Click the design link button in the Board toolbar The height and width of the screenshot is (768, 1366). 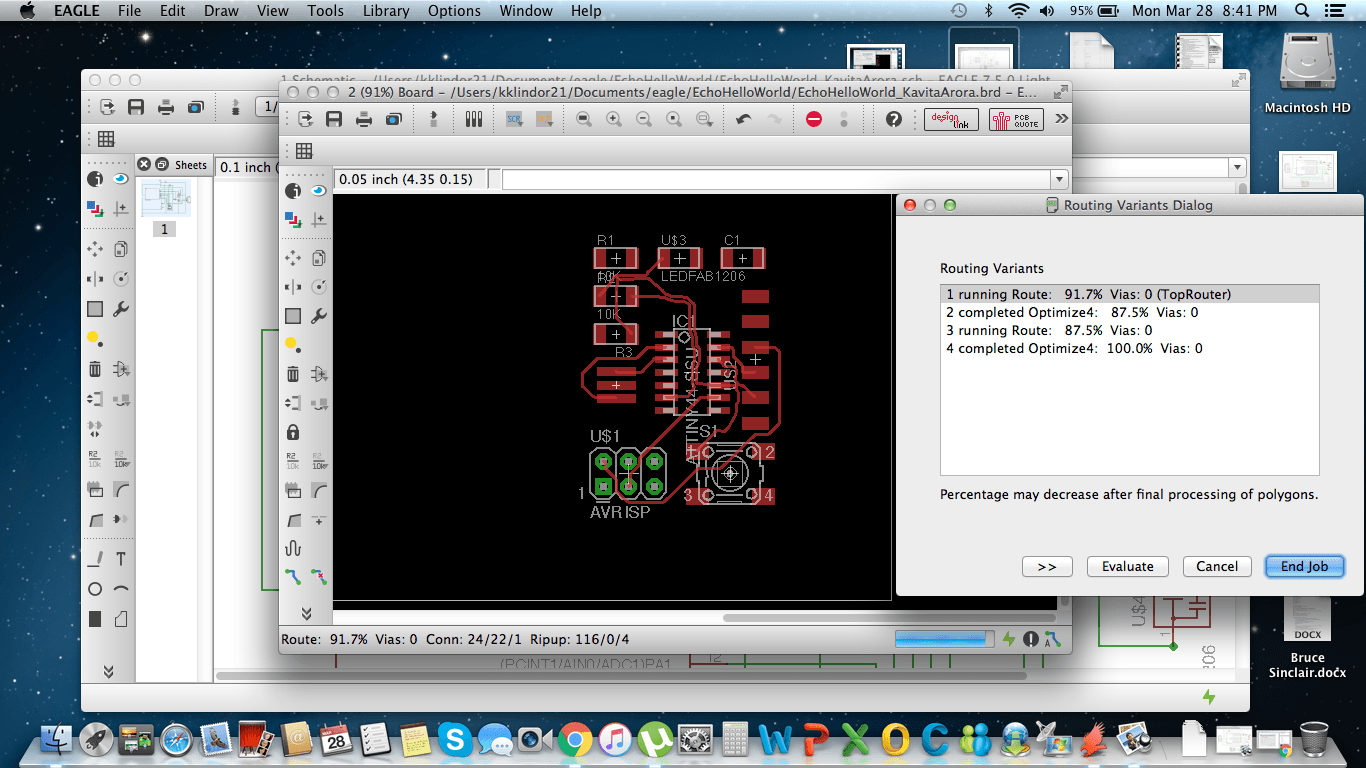pos(951,119)
